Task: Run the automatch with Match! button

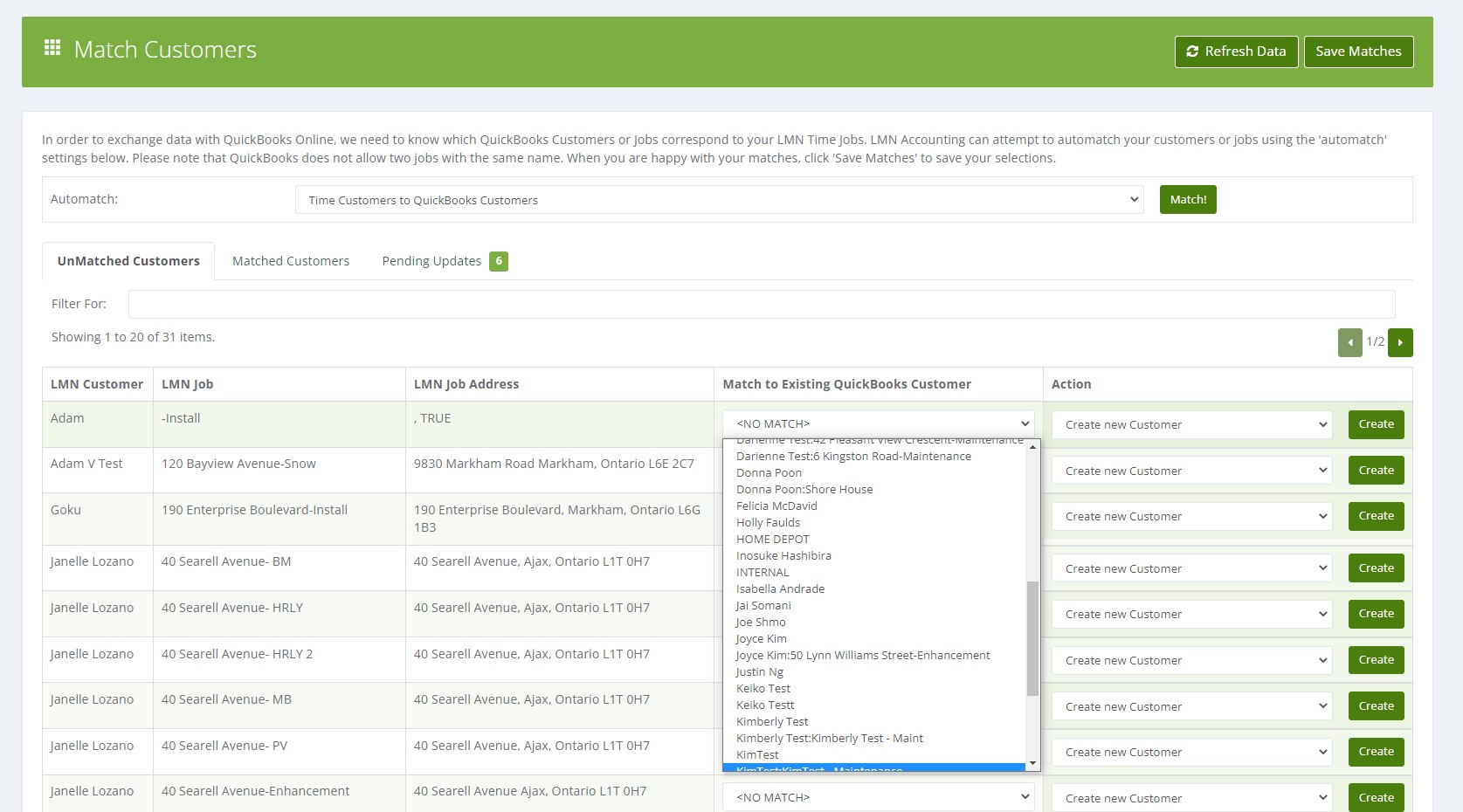Action: coord(1187,200)
